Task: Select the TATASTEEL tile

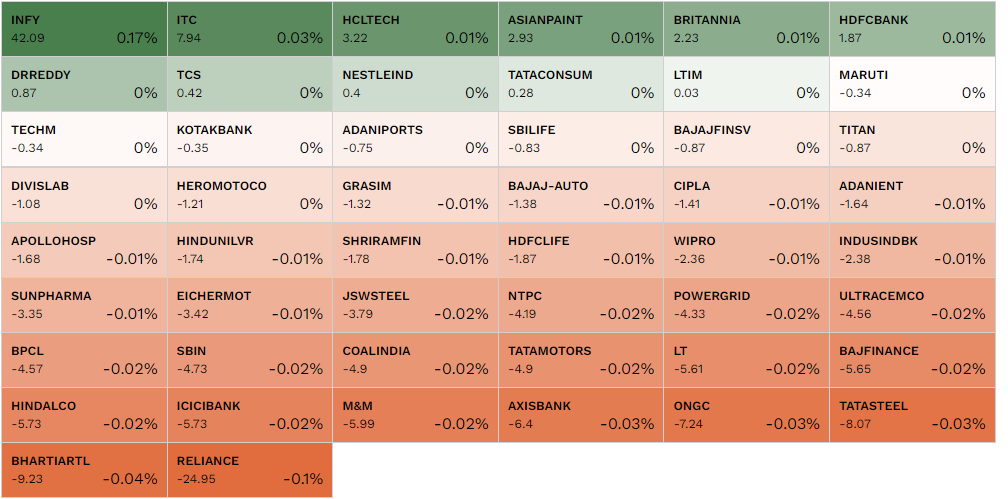Action: tap(912, 415)
